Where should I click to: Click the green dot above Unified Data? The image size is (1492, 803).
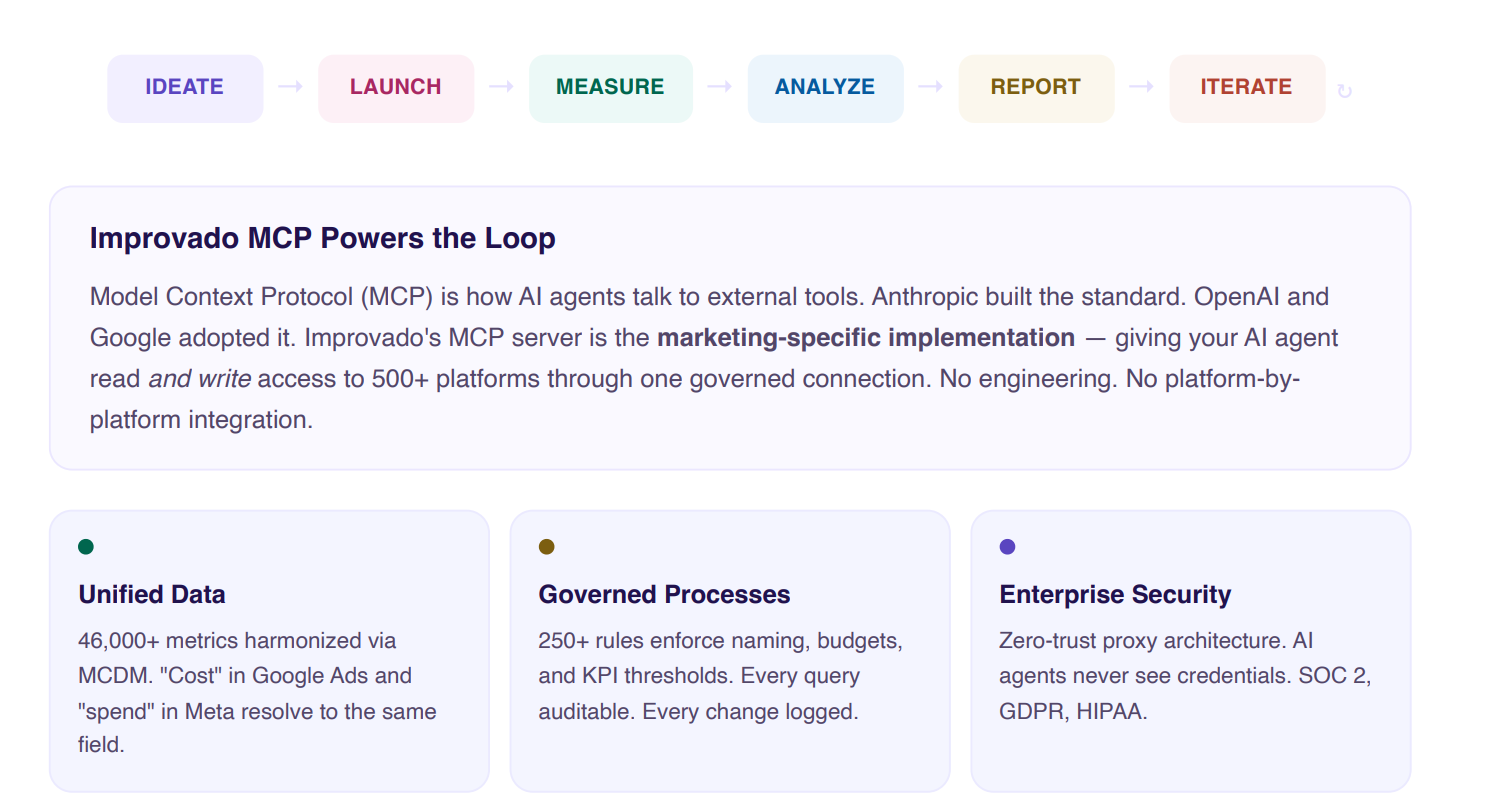click(86, 546)
